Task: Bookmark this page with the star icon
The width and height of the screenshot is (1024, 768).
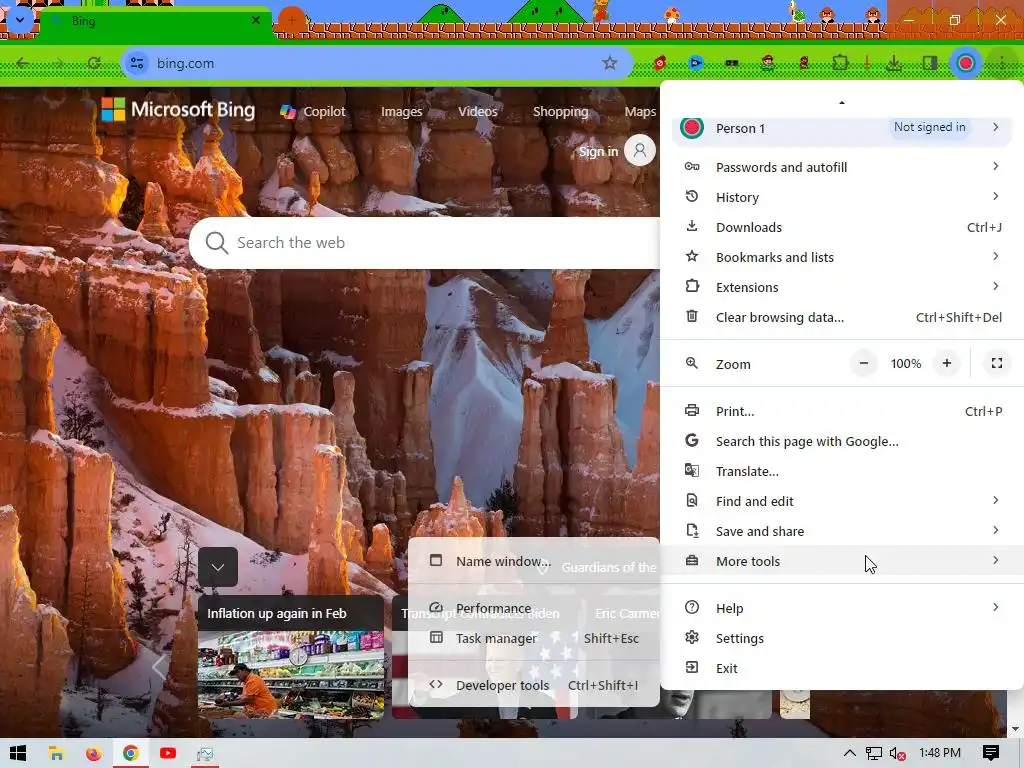Action: click(609, 63)
